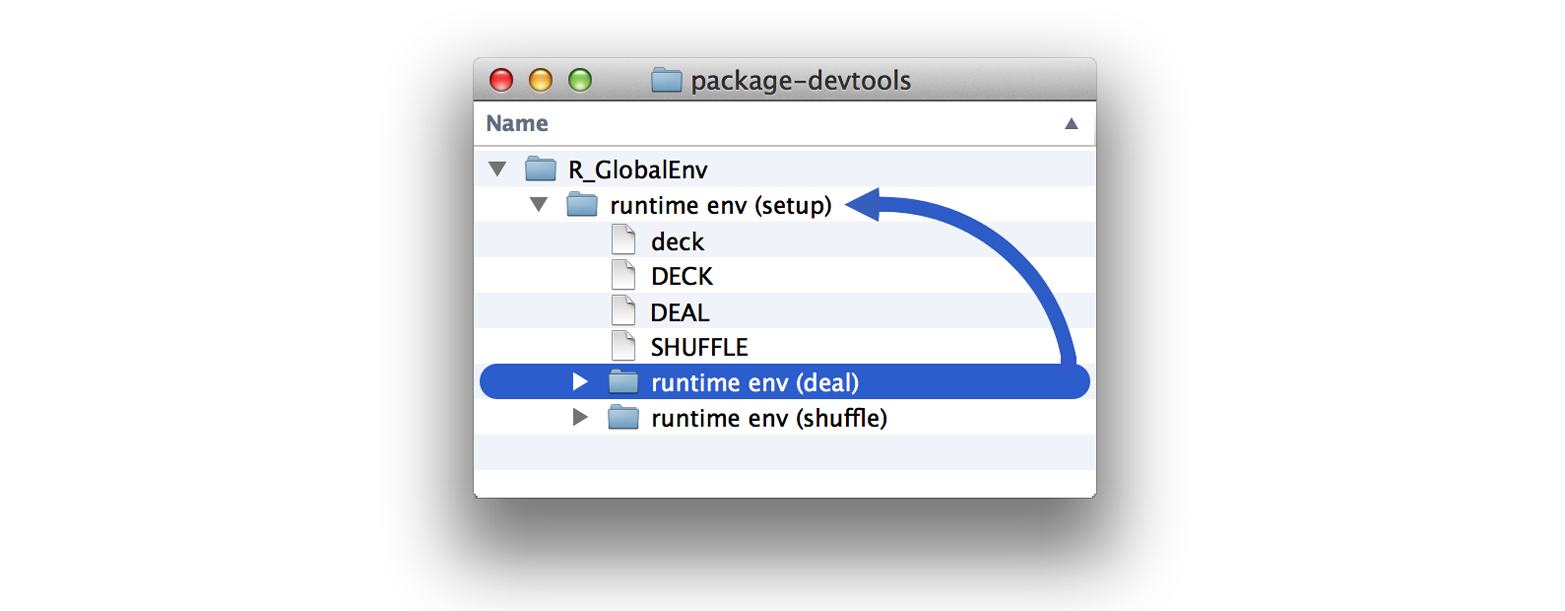
Task: Select the R_GlobalEnv folder name
Action: (x=623, y=169)
